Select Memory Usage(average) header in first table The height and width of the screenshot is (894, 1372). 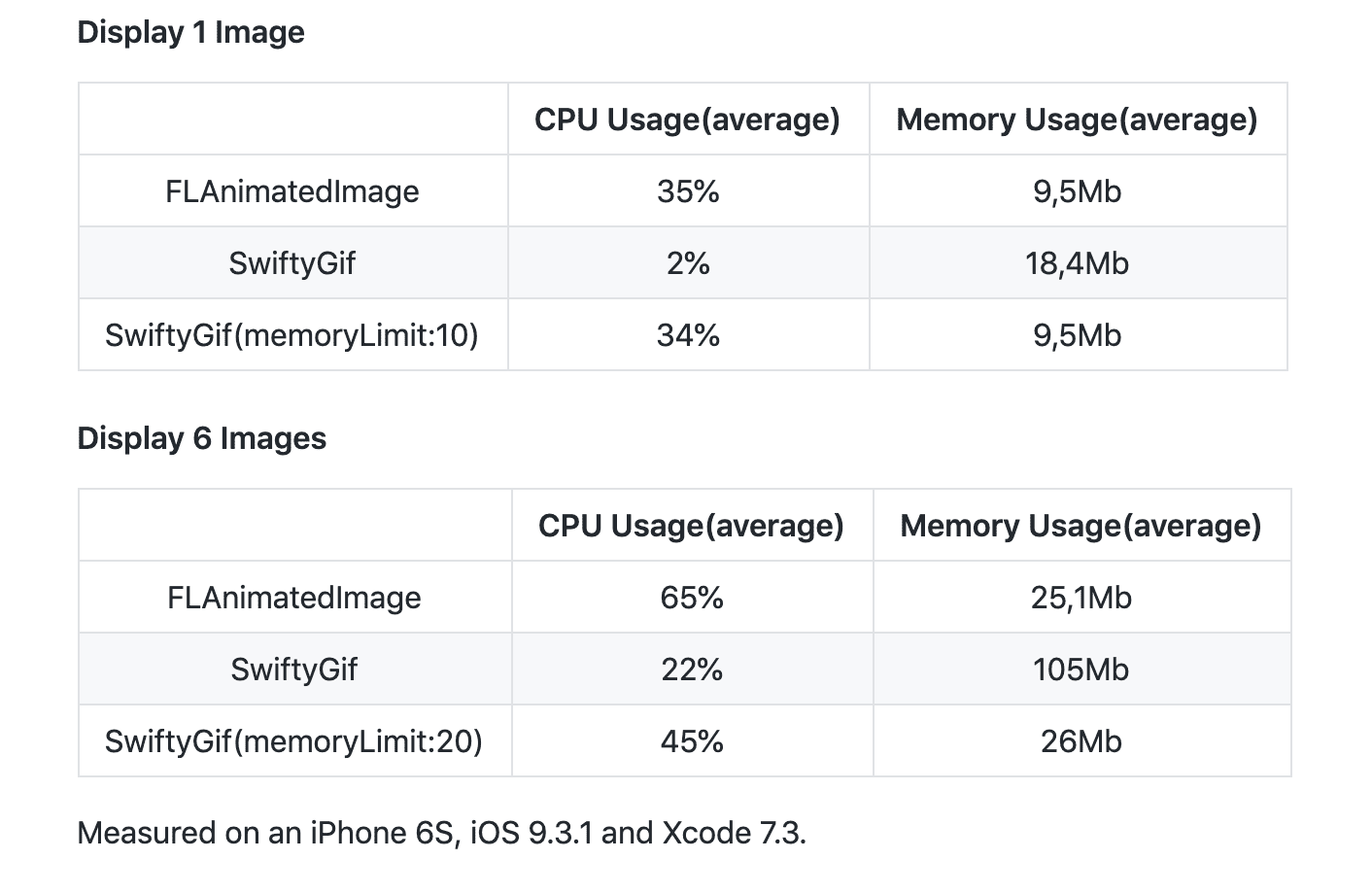point(1078,120)
